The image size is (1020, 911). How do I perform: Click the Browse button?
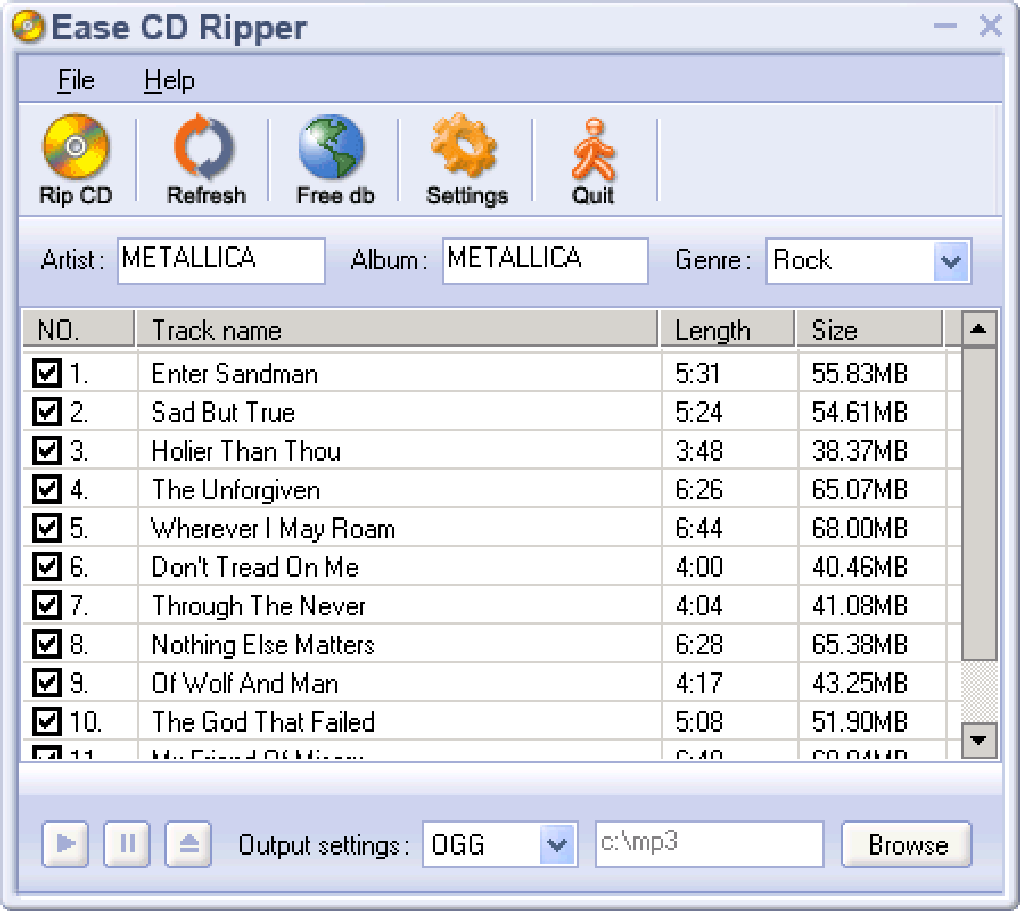pyautogui.click(x=907, y=845)
